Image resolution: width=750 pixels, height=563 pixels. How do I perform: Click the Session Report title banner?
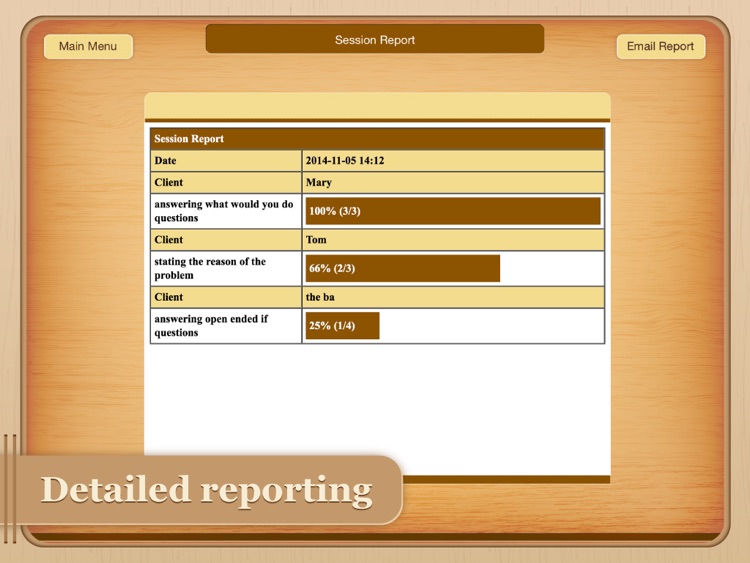[375, 39]
